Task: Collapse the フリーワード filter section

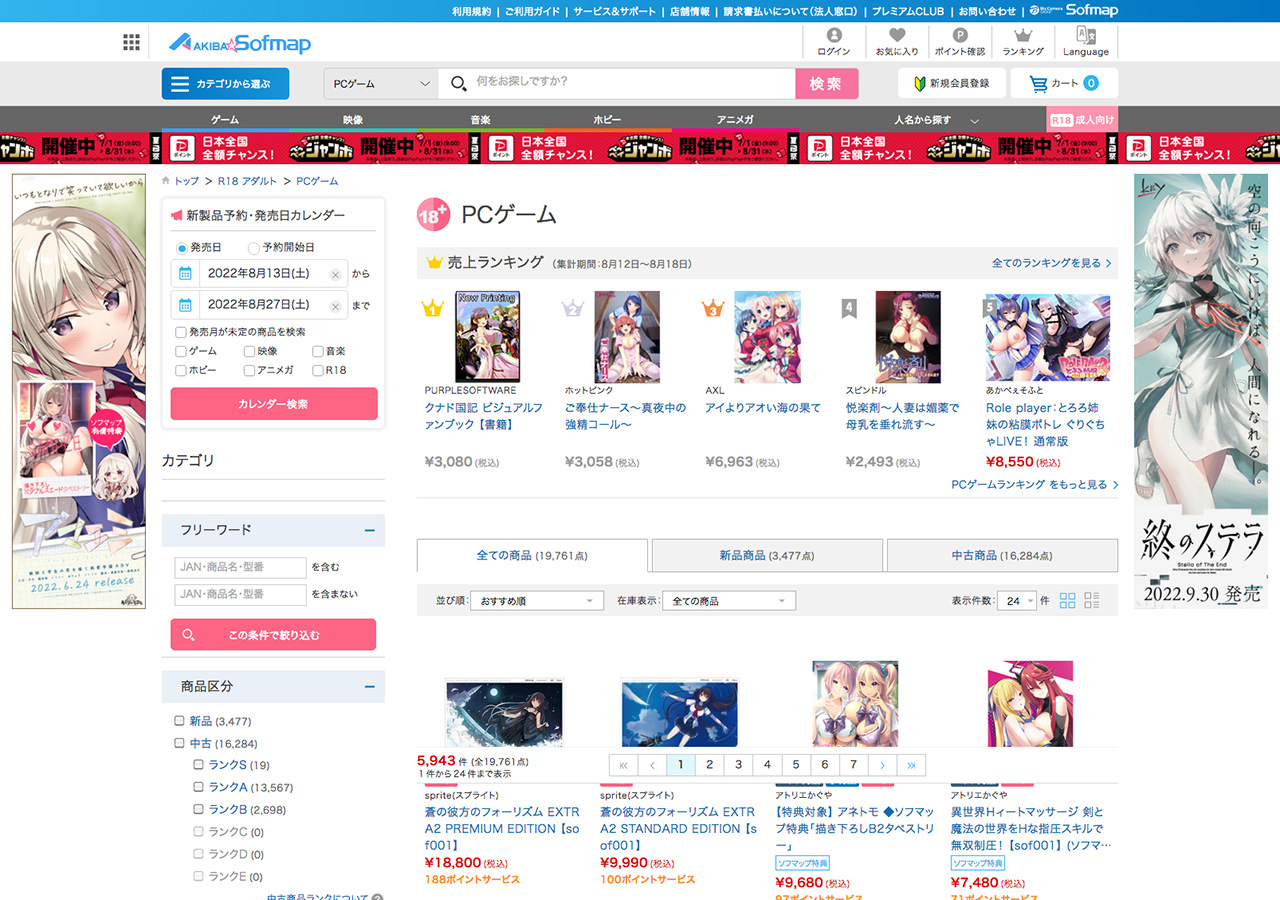Action: coord(370,530)
